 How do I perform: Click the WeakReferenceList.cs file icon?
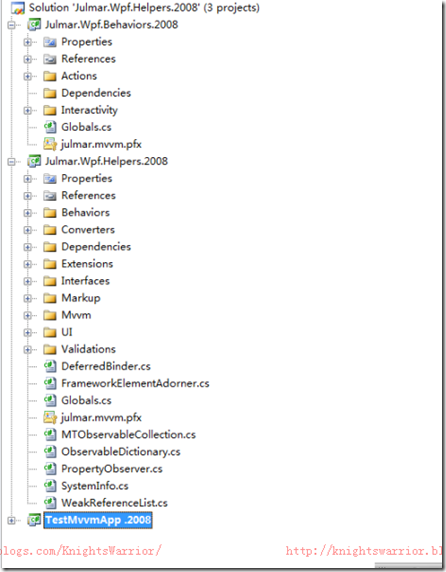pos(50,503)
